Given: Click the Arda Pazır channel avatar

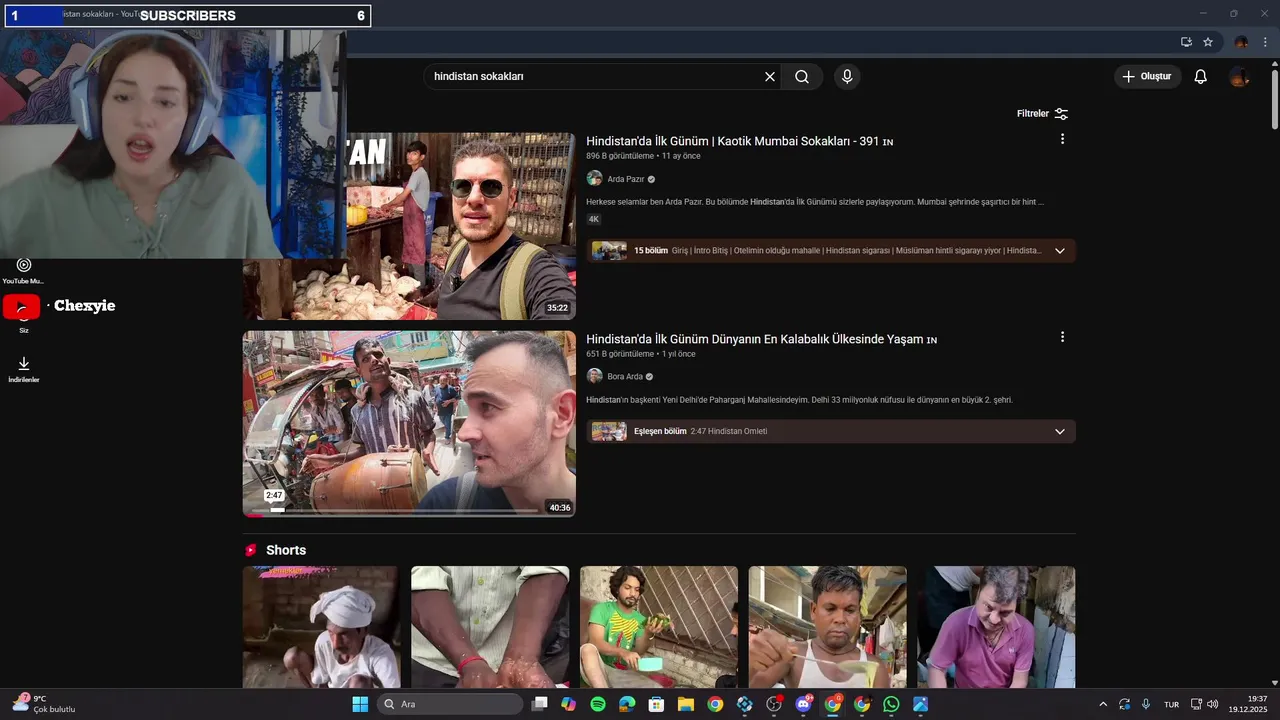Looking at the screenshot, I should pos(594,178).
